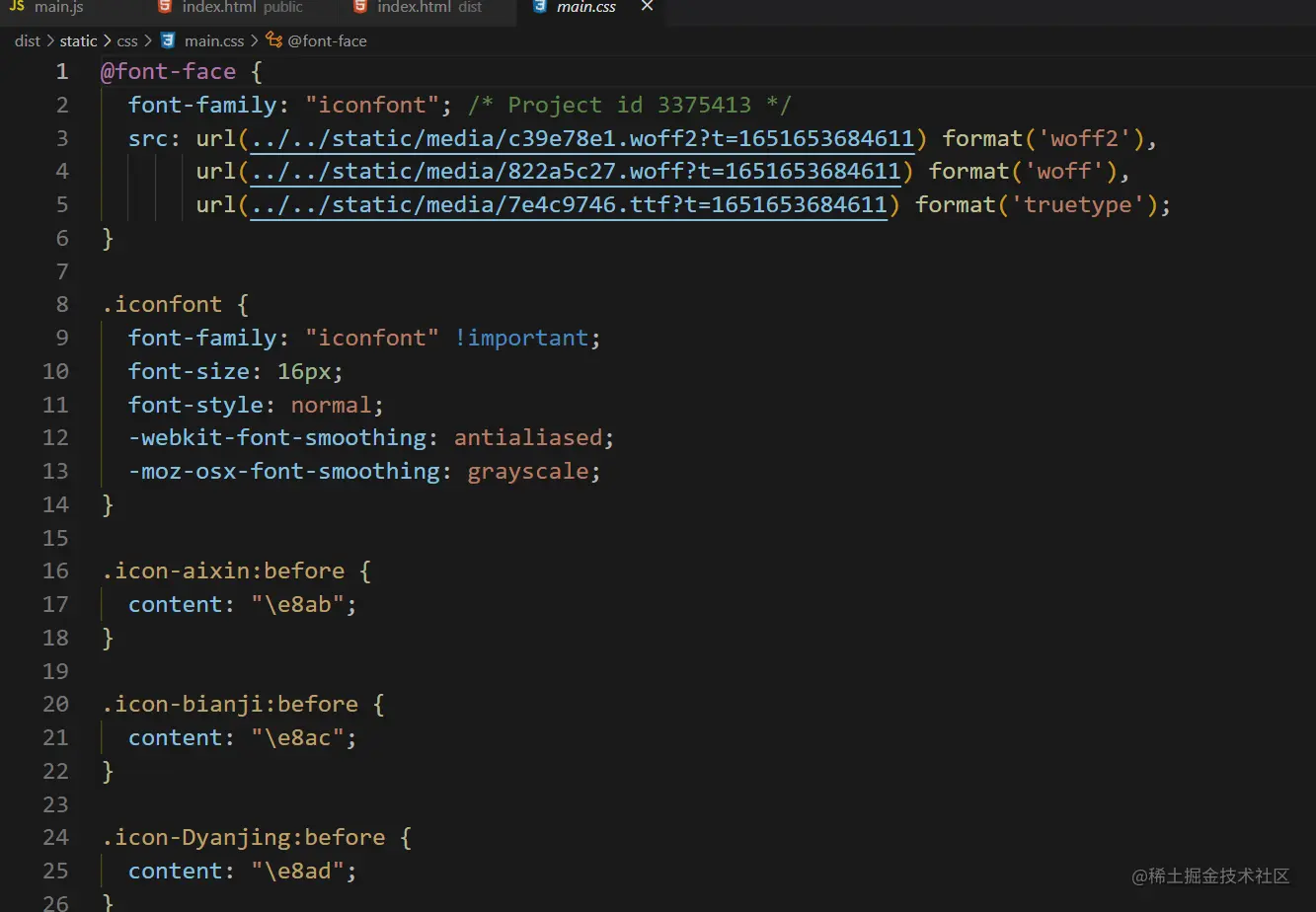Click the HTML5 icon on index.html dist tab
This screenshot has width=1316, height=912.
[x=358, y=7]
